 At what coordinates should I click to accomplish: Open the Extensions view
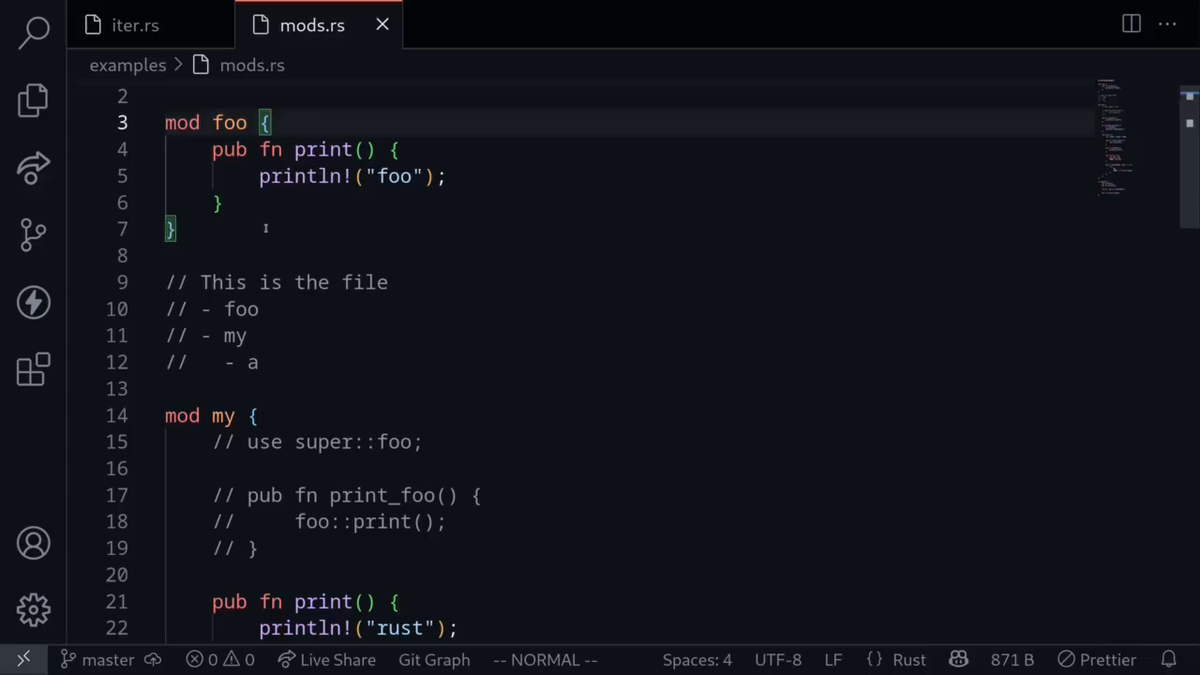(x=33, y=369)
